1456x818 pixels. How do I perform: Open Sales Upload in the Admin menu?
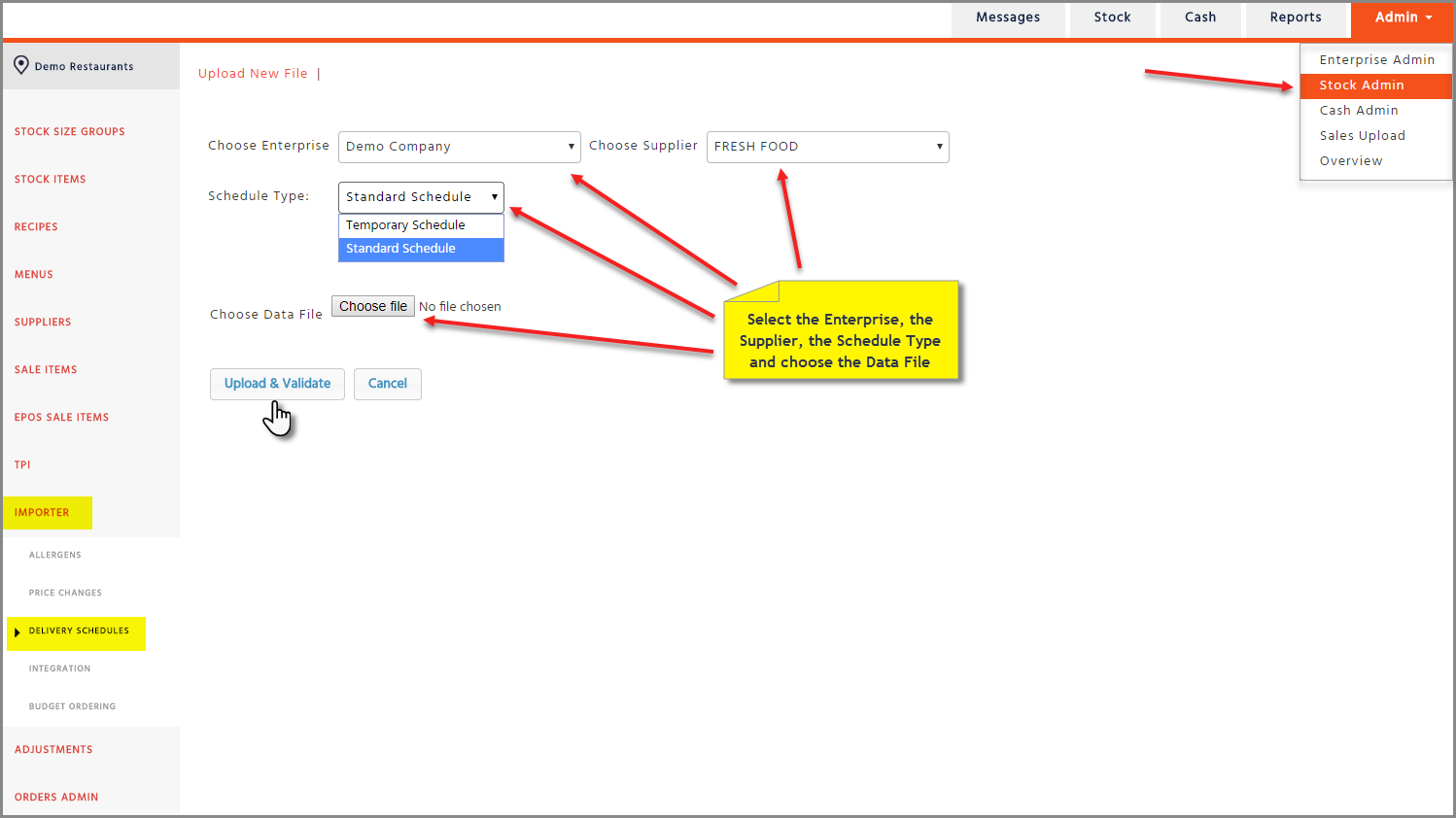(1362, 136)
